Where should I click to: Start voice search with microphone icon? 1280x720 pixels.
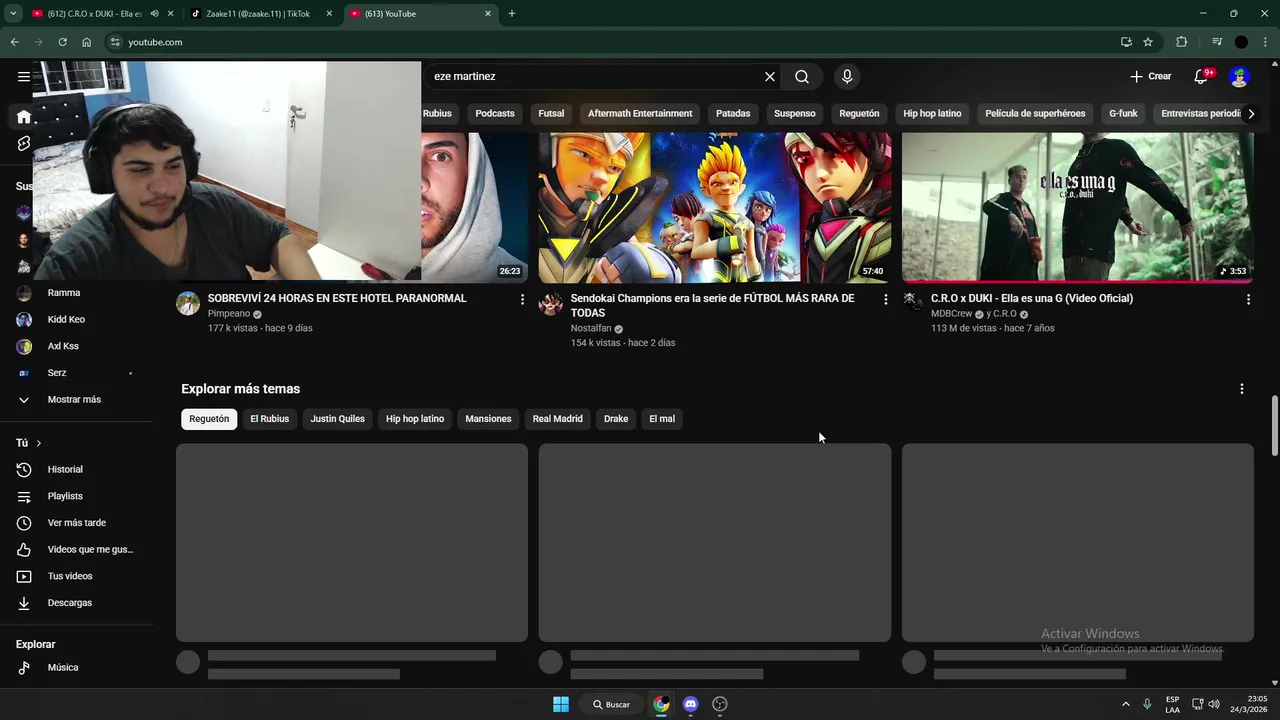[847, 76]
